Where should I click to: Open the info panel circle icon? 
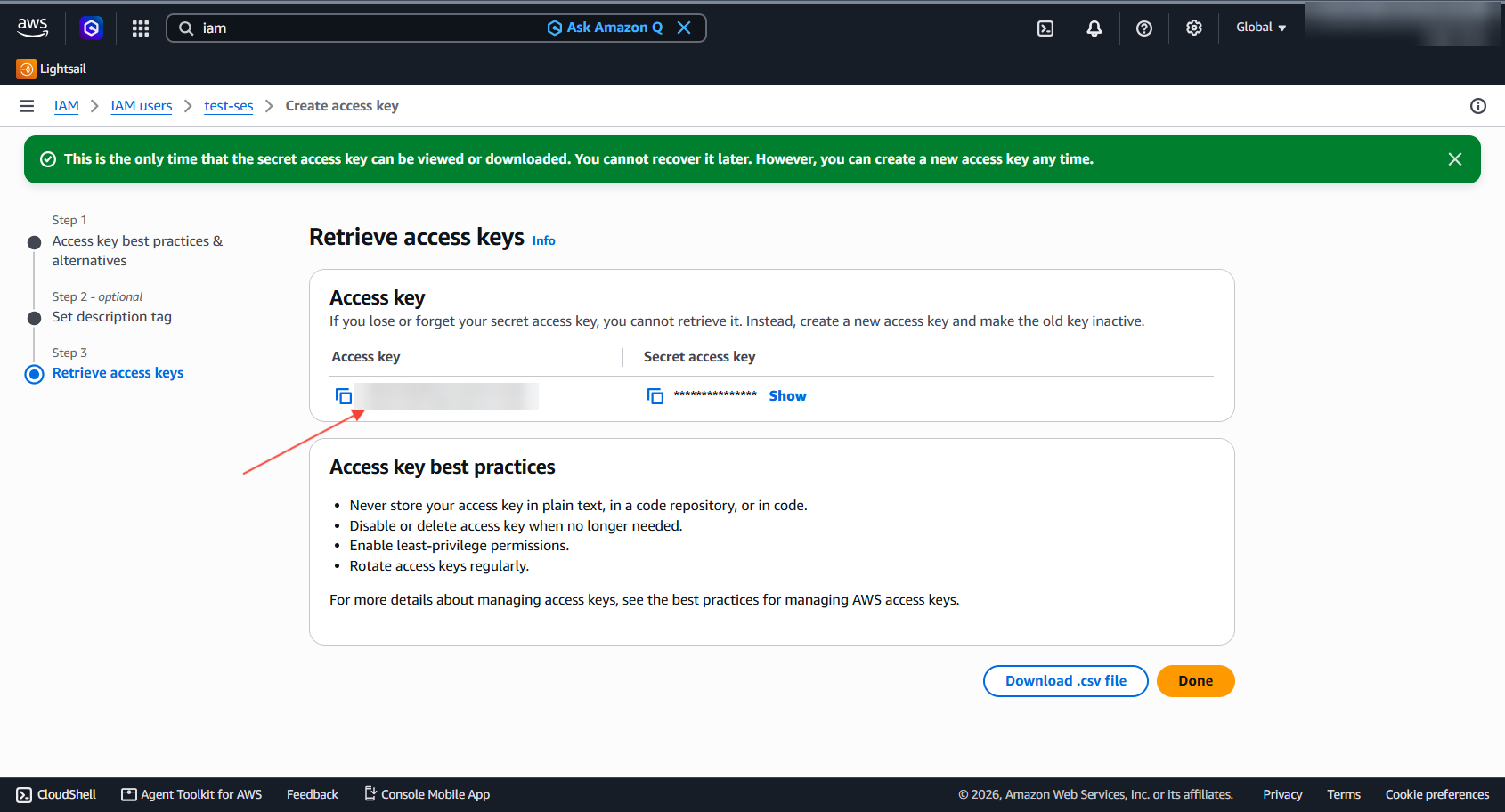coord(1478,106)
